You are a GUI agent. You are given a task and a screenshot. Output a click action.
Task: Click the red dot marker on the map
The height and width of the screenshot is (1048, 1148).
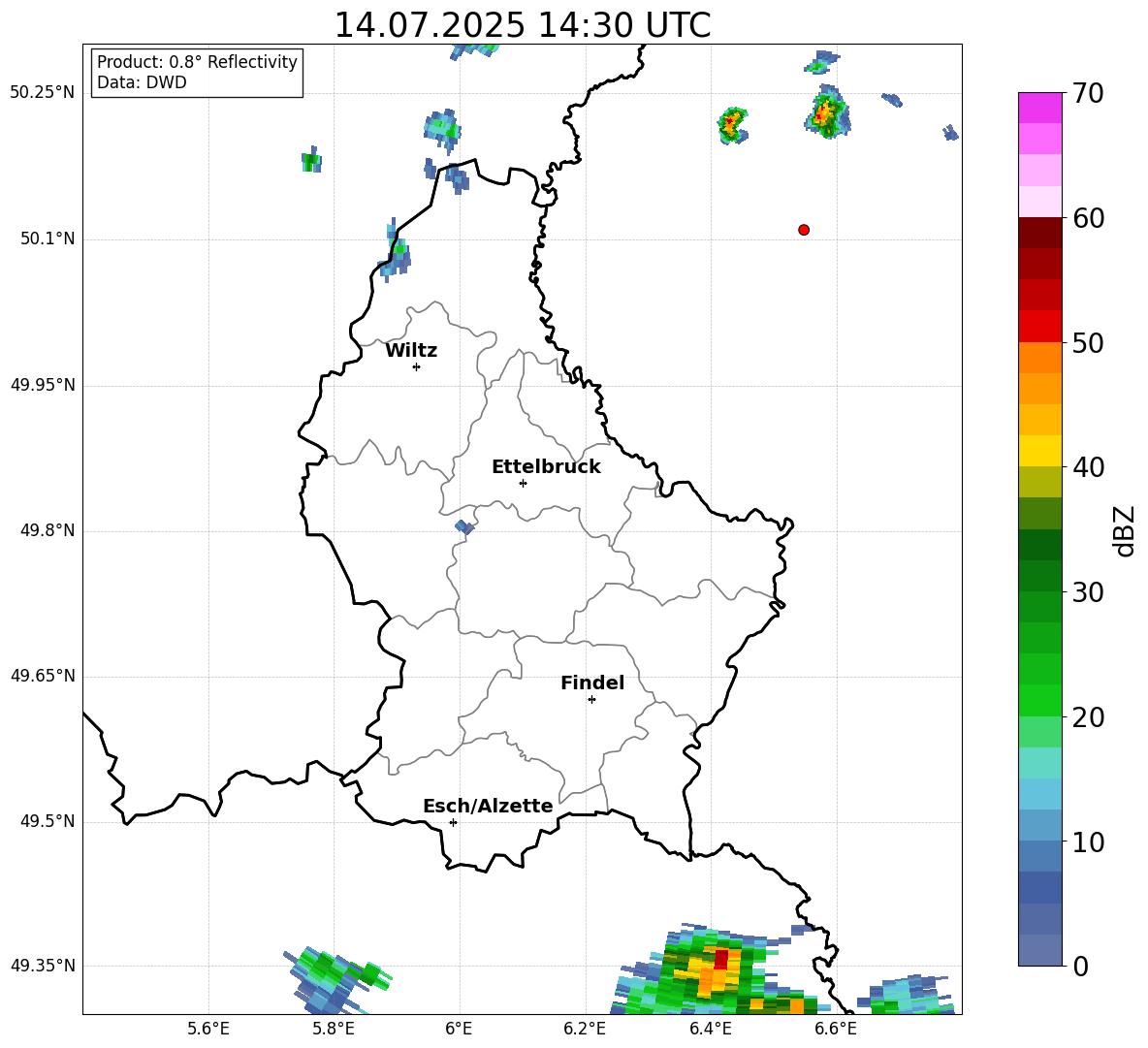click(x=804, y=230)
